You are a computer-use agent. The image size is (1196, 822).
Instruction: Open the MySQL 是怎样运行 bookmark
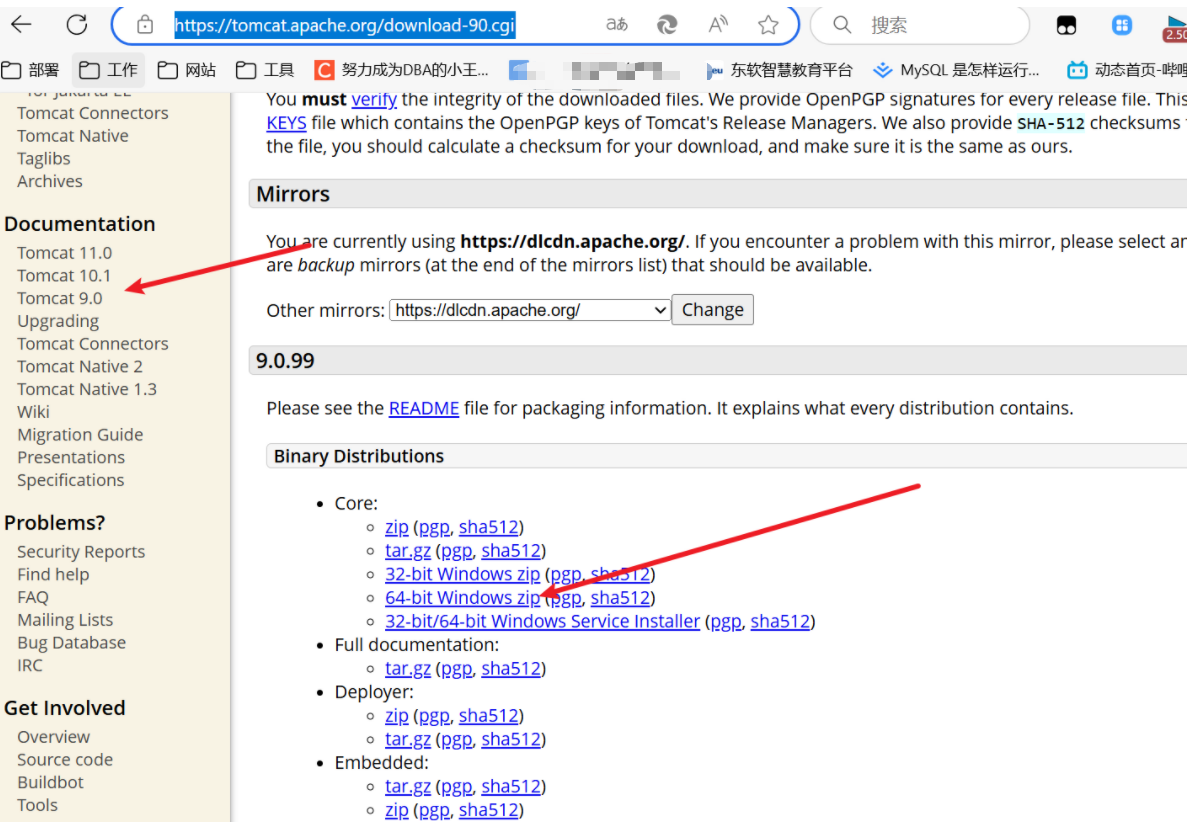pos(956,70)
